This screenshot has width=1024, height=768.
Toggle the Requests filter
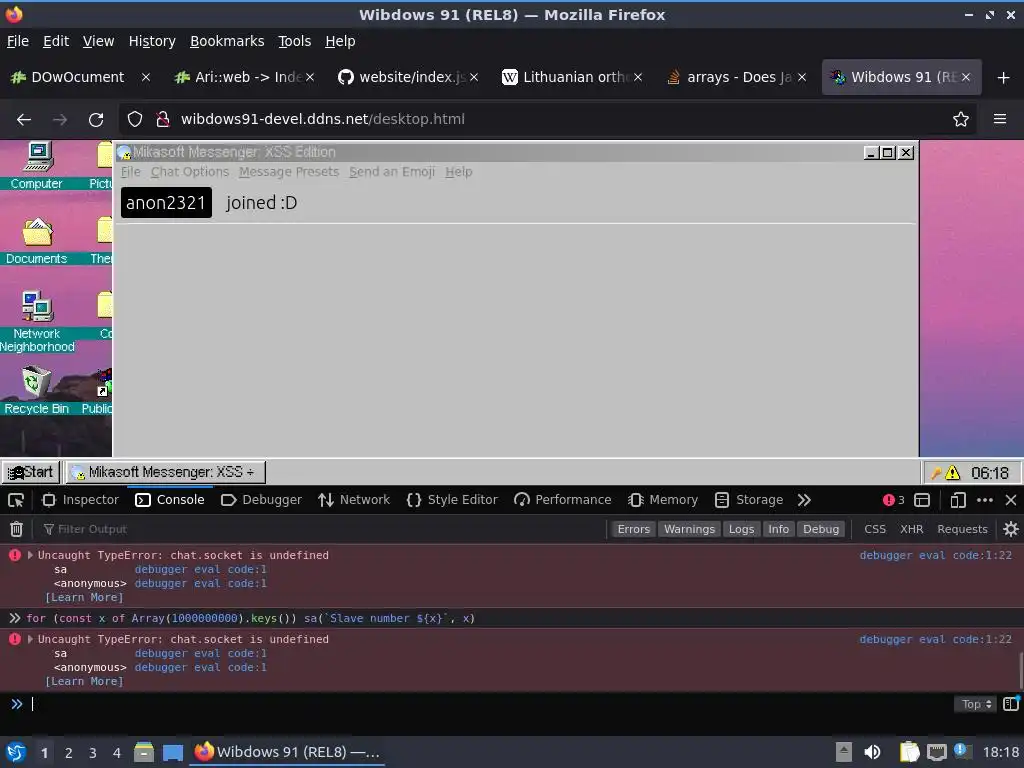[x=962, y=529]
